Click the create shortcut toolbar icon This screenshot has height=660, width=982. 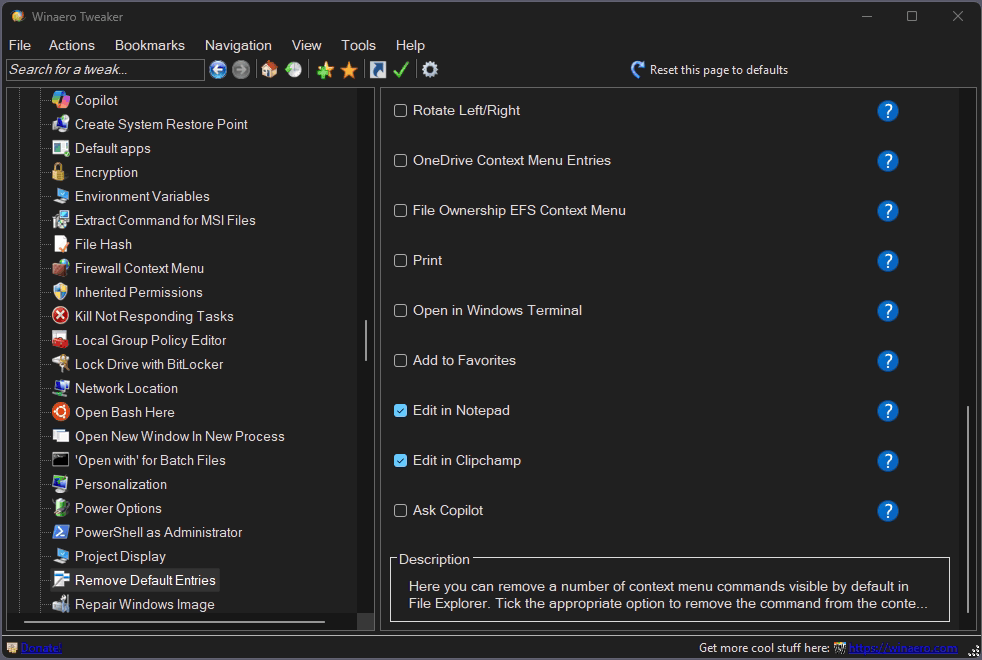(377, 69)
